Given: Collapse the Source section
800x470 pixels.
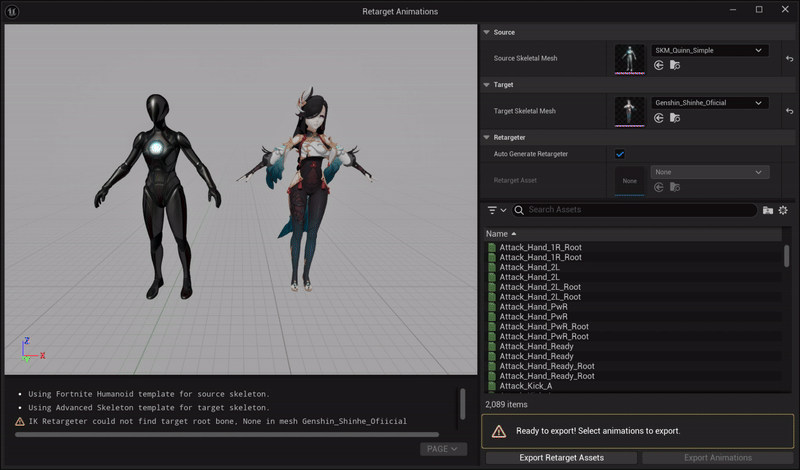Looking at the screenshot, I should tap(486, 32).
